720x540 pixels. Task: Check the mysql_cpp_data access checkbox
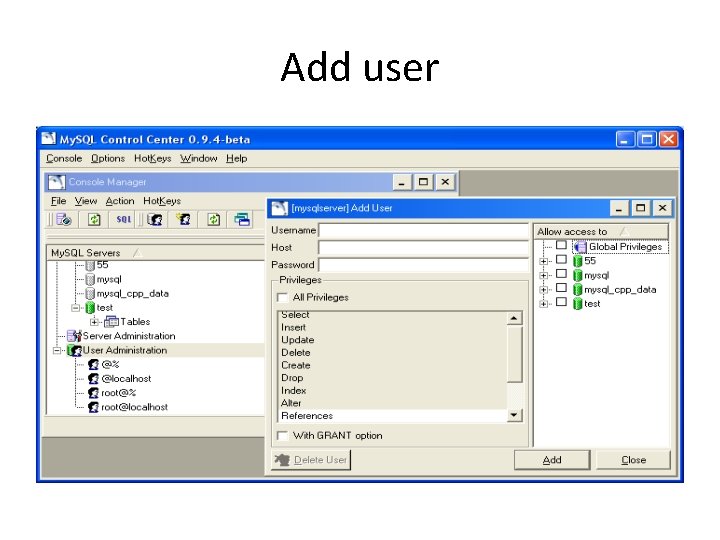(561, 288)
